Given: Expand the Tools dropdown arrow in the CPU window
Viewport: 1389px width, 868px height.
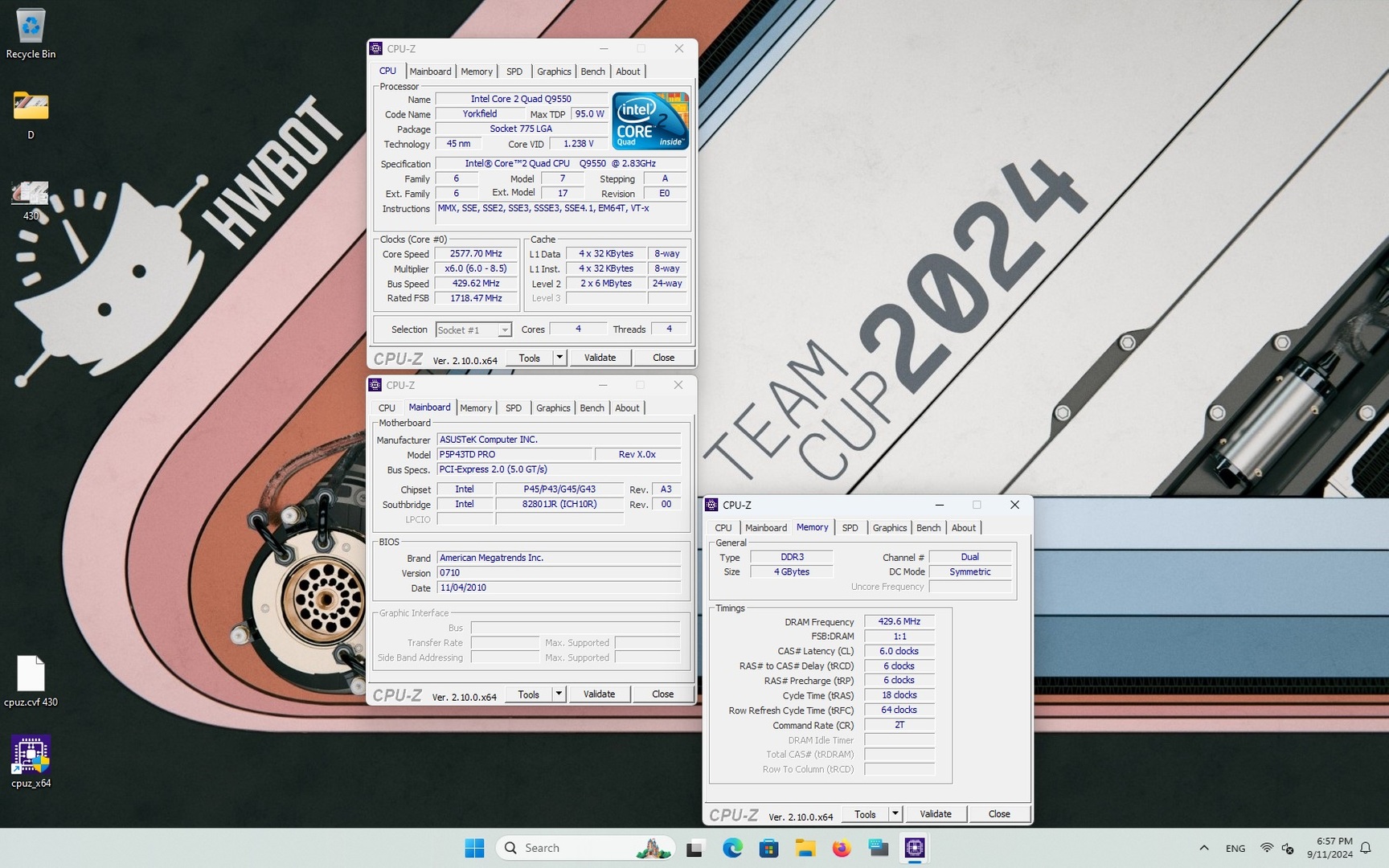Looking at the screenshot, I should click(x=559, y=358).
